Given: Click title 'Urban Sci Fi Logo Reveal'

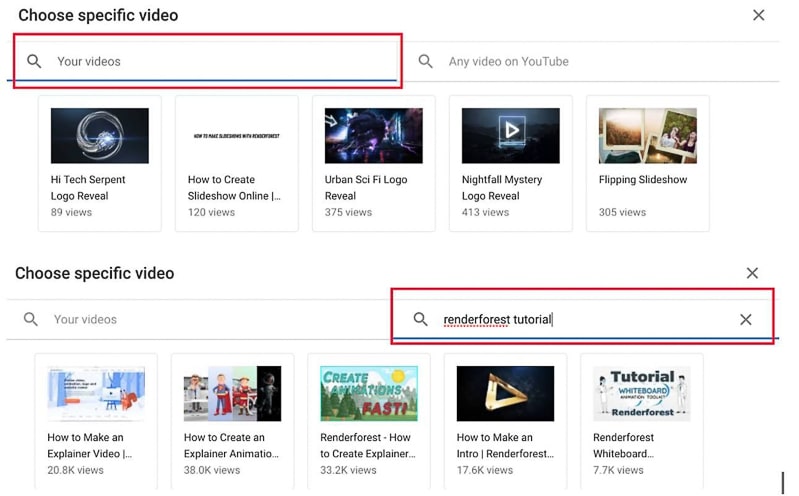Looking at the screenshot, I should coord(366,188).
